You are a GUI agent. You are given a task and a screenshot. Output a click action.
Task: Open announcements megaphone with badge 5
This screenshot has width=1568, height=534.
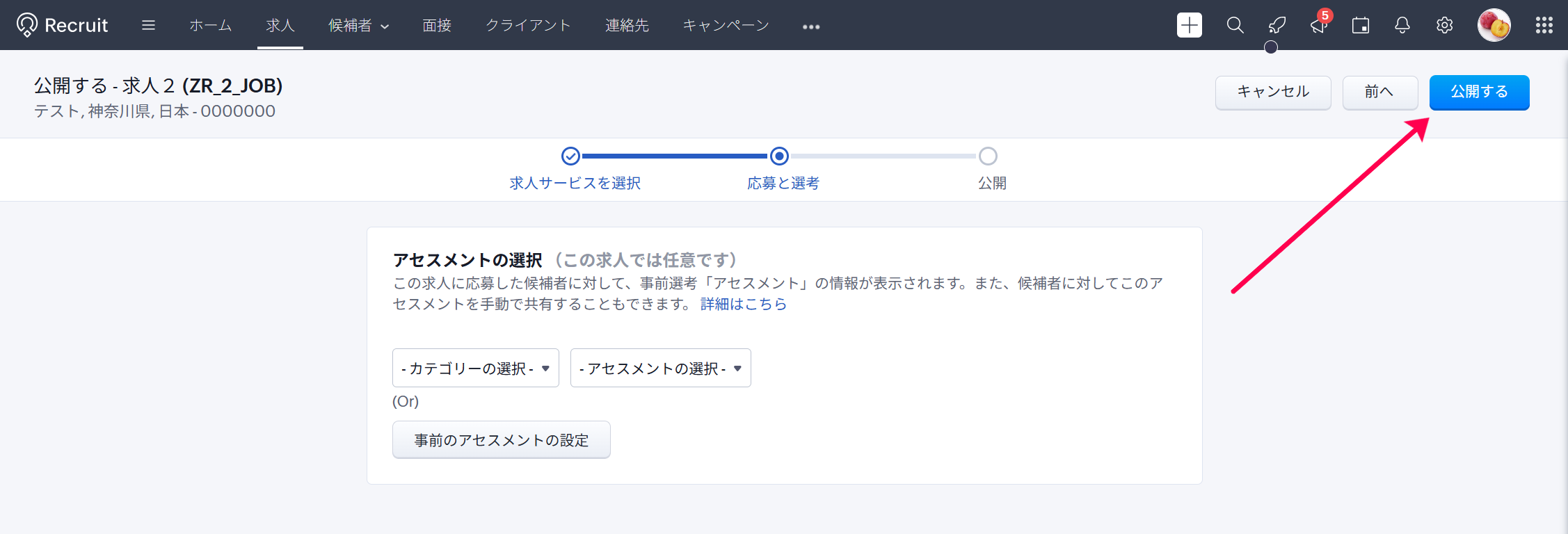(x=1318, y=25)
